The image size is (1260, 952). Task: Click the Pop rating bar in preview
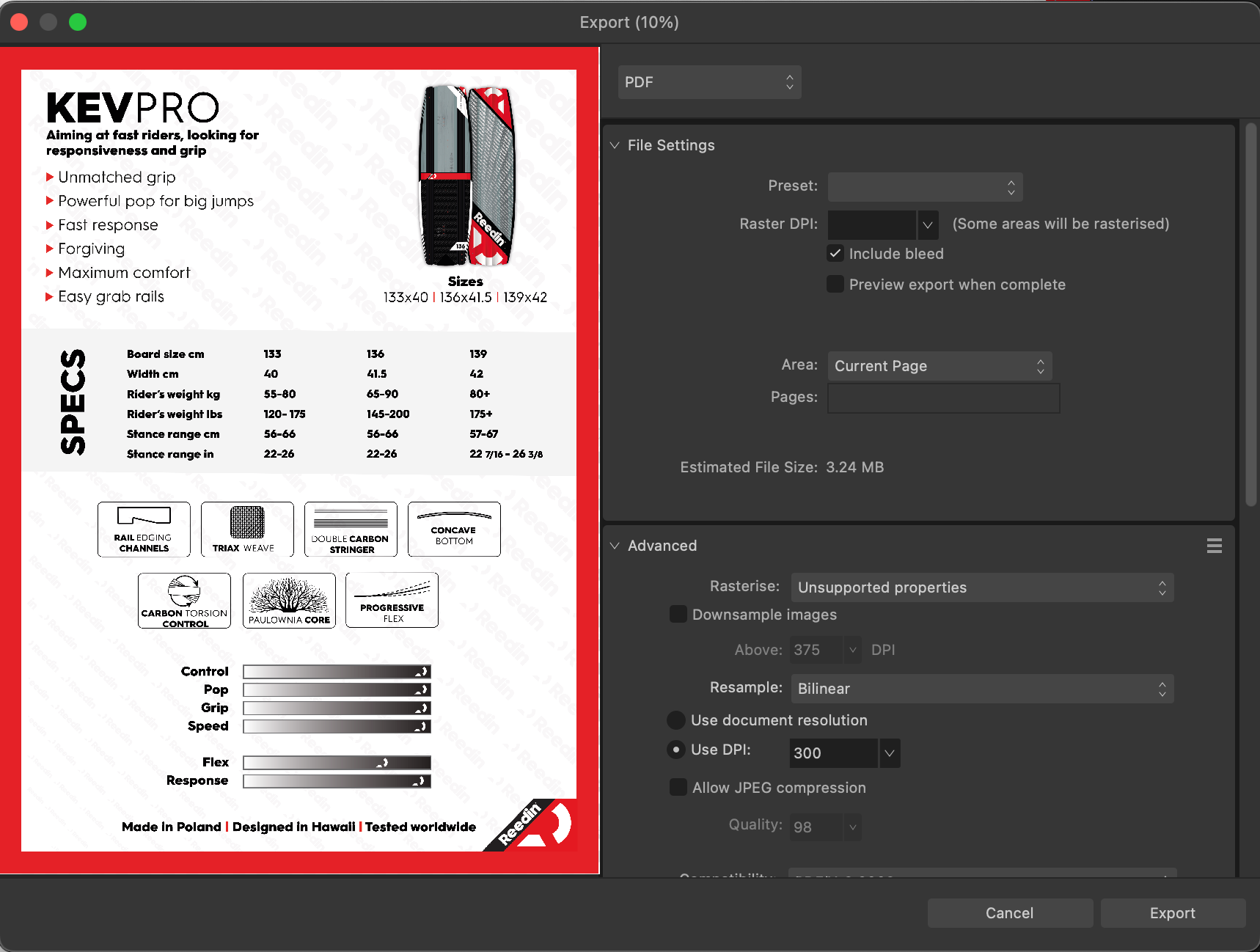337,690
